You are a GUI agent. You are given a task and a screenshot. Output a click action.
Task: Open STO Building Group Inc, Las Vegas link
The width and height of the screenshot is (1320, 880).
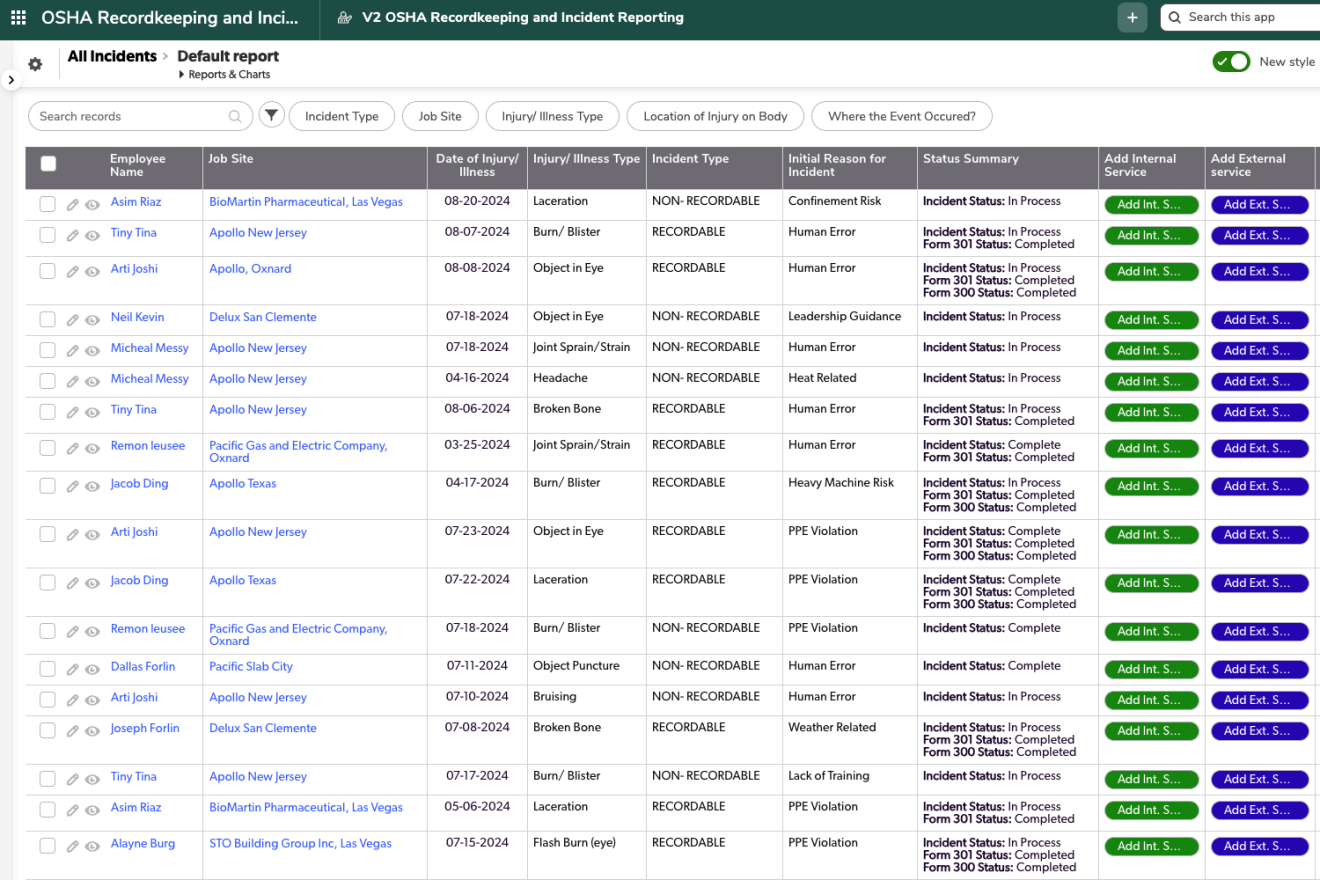point(300,844)
